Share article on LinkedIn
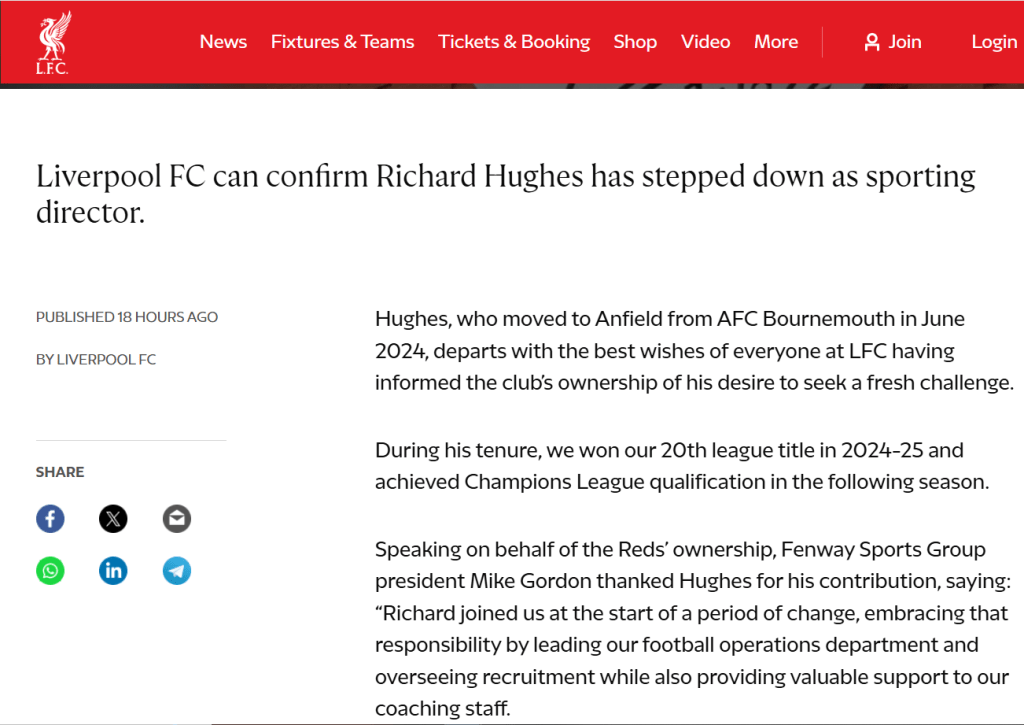The width and height of the screenshot is (1024, 725). (113, 571)
